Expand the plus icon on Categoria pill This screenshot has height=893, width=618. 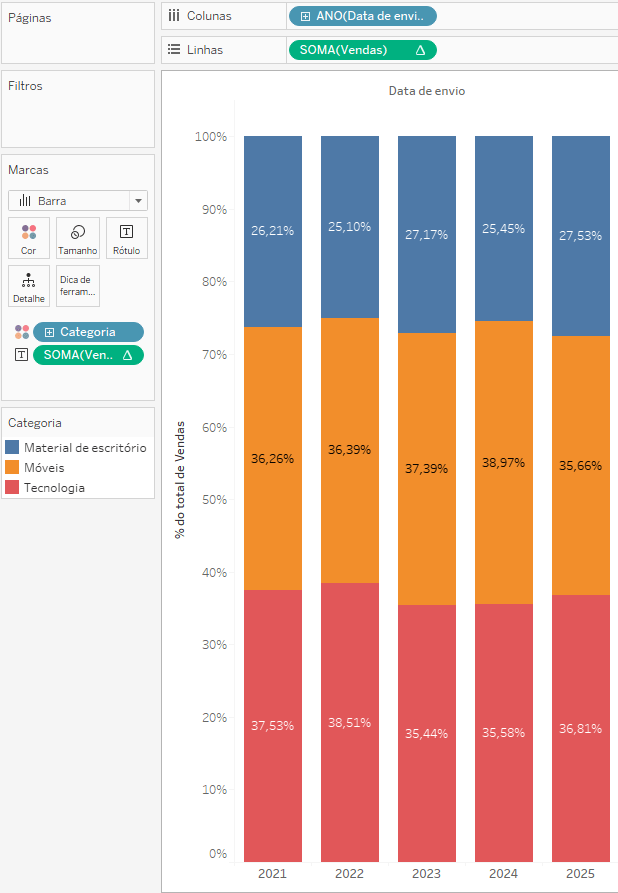[x=49, y=332]
